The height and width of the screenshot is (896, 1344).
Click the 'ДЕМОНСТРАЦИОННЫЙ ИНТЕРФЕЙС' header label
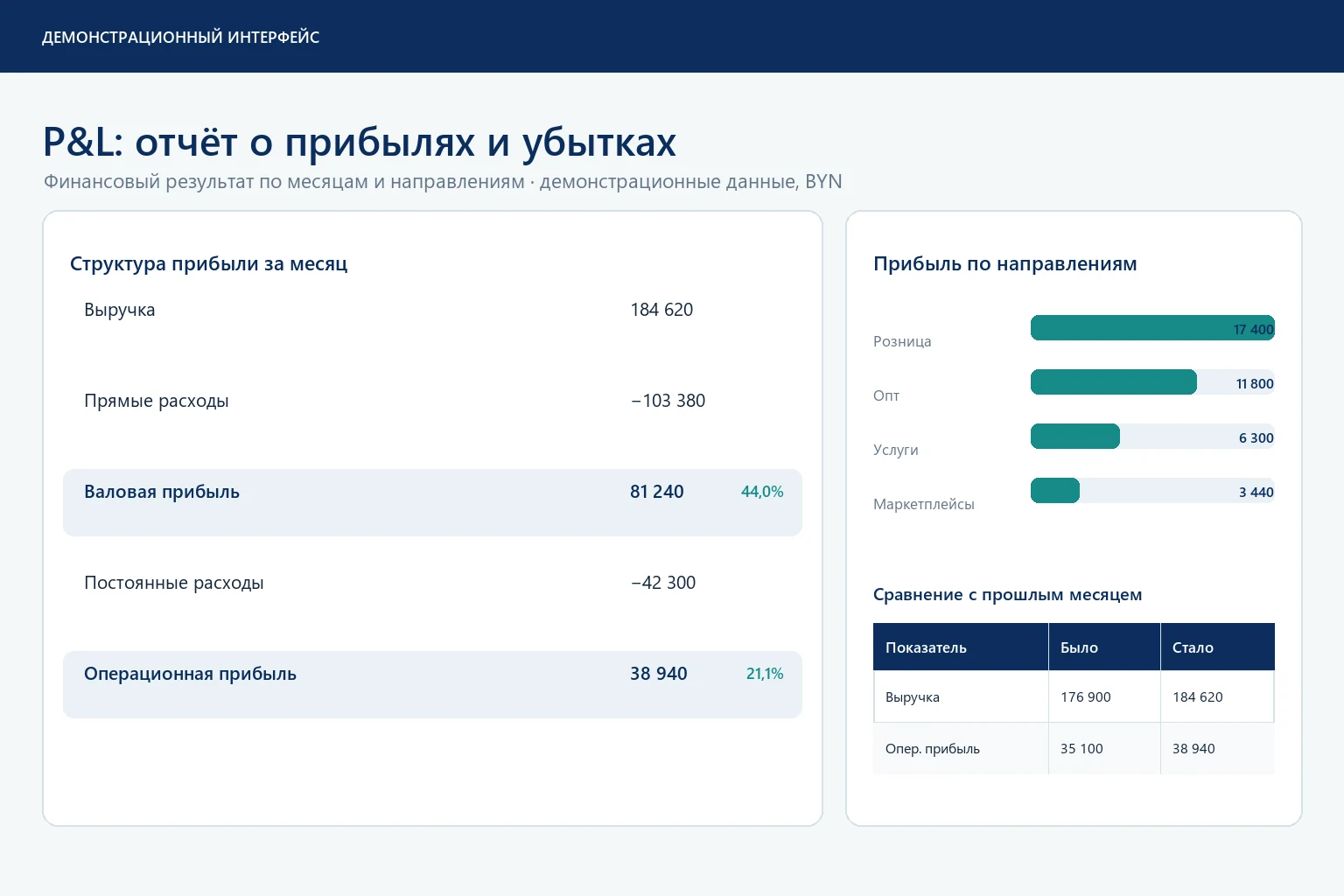[180, 38]
